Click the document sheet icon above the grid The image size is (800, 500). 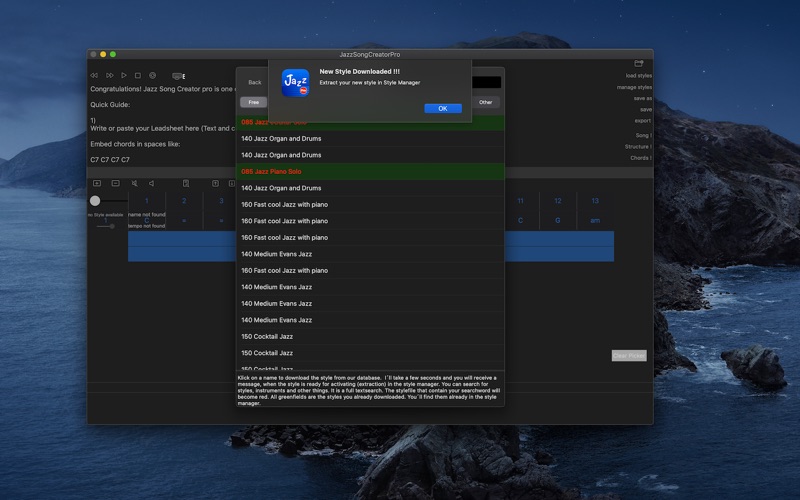click(186, 183)
